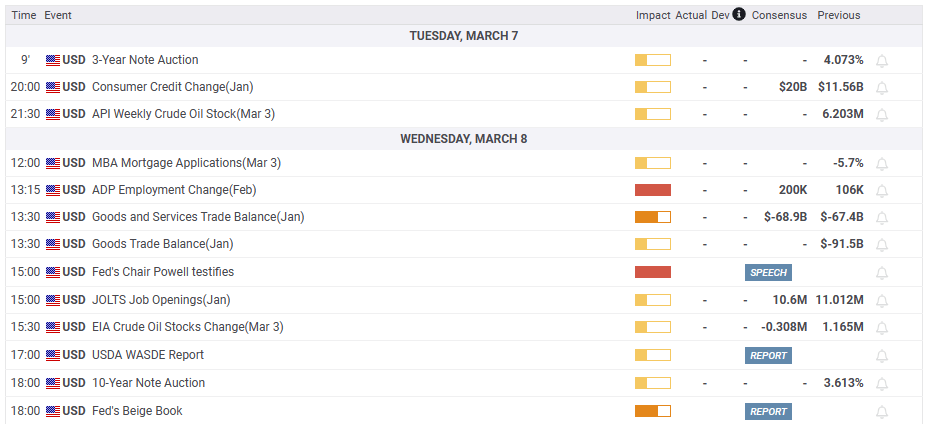Expand the EIA Crude Oil Stocks Change row
Image resolution: width=926 pixels, height=424 pixels.
(187, 327)
